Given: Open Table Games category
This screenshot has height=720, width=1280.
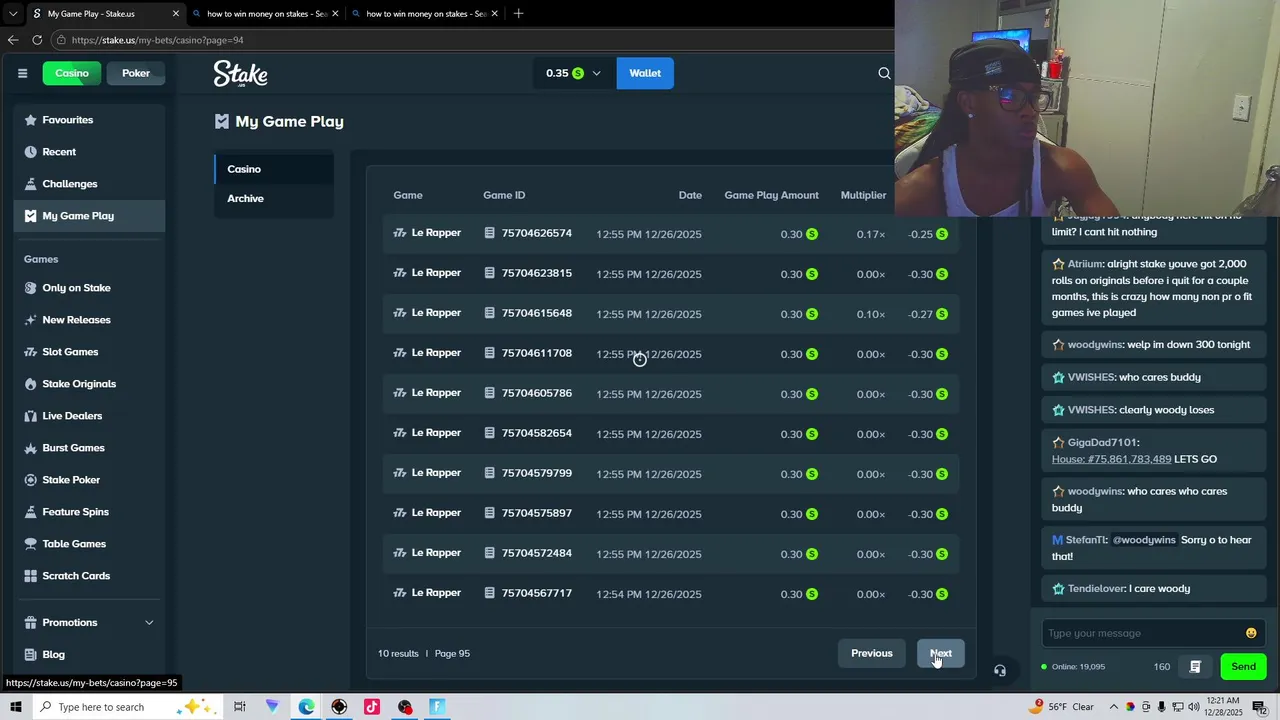Looking at the screenshot, I should tap(90, 544).
